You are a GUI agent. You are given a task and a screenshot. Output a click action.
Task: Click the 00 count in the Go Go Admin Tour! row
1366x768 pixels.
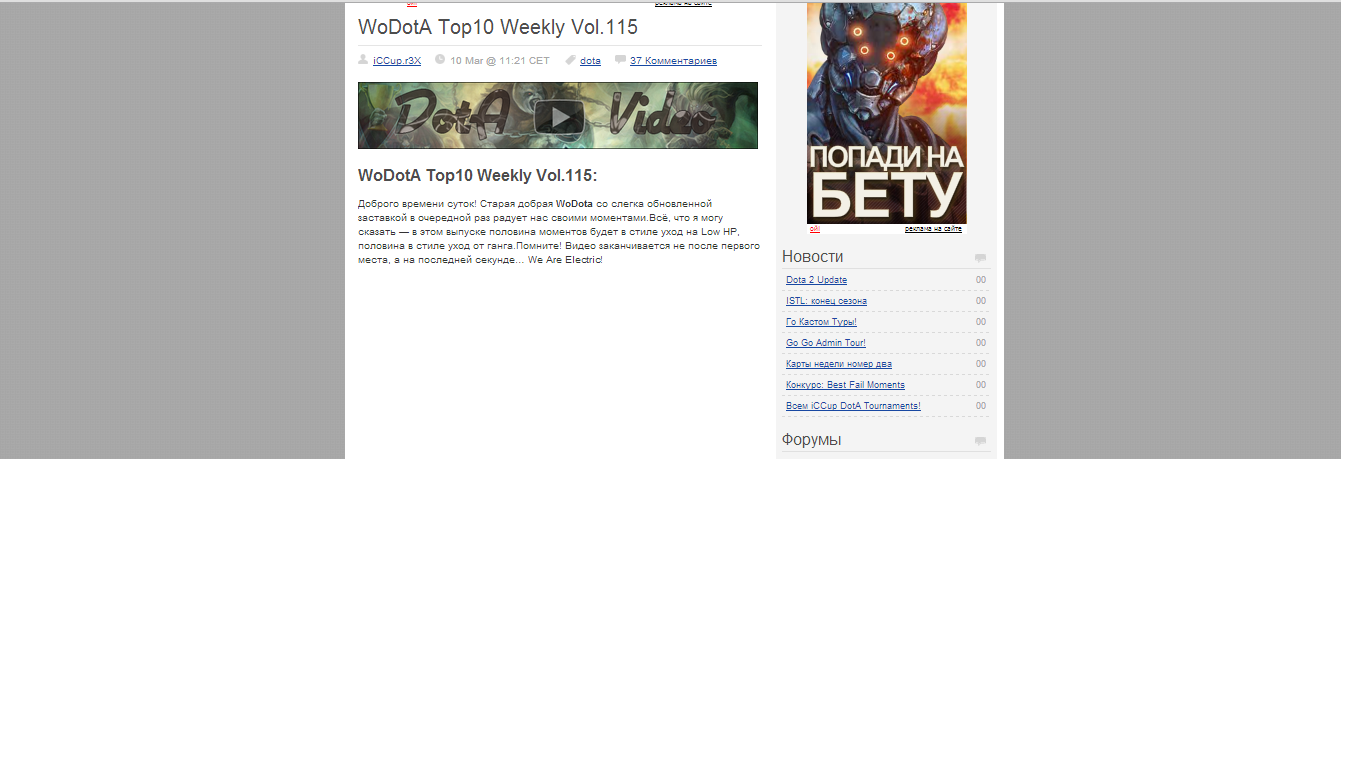(x=981, y=343)
